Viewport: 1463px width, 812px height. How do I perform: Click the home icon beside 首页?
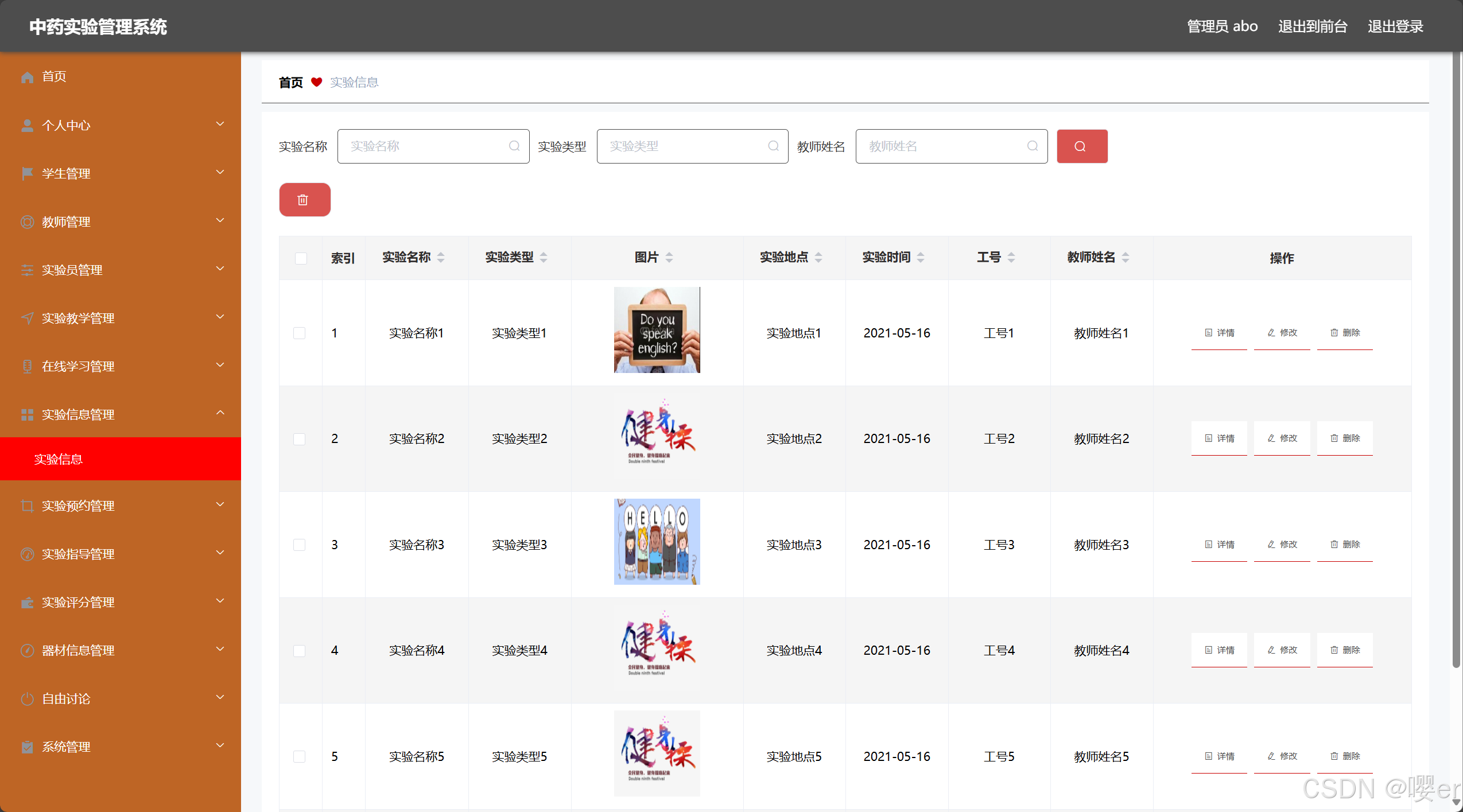27,77
